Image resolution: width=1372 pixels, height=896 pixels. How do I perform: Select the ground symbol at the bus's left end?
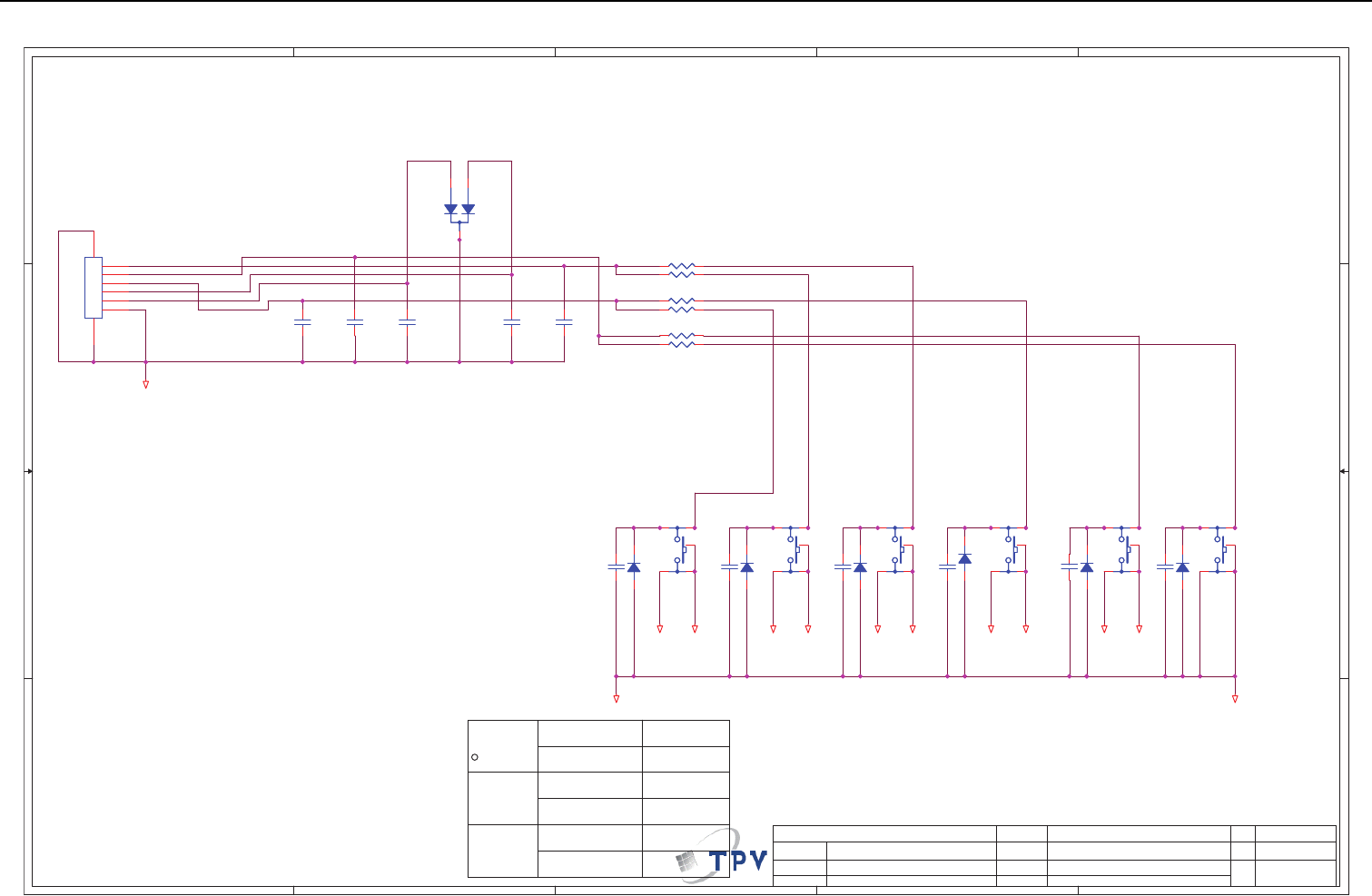click(617, 699)
